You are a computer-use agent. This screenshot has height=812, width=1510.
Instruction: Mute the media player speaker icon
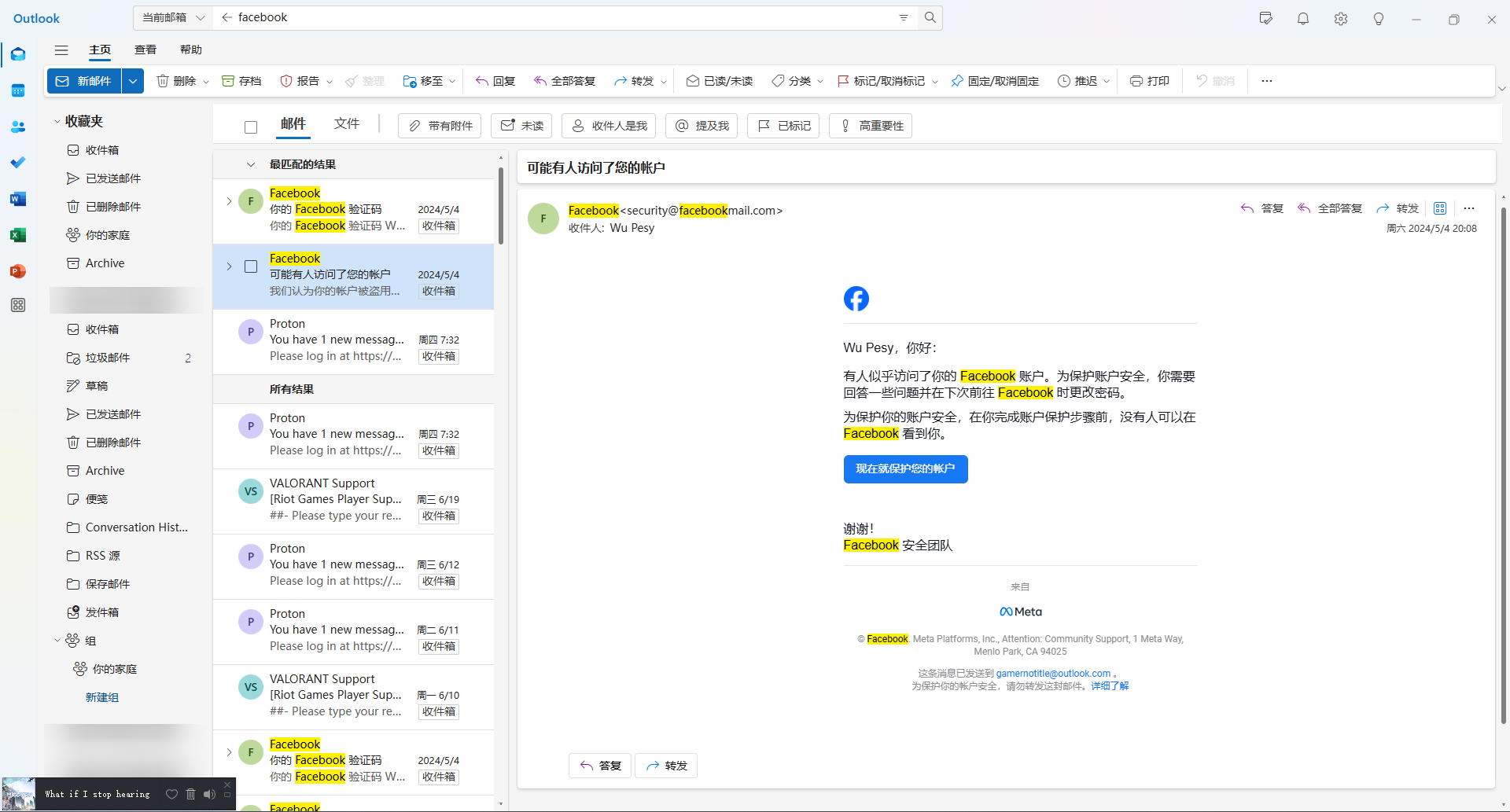[x=209, y=794]
